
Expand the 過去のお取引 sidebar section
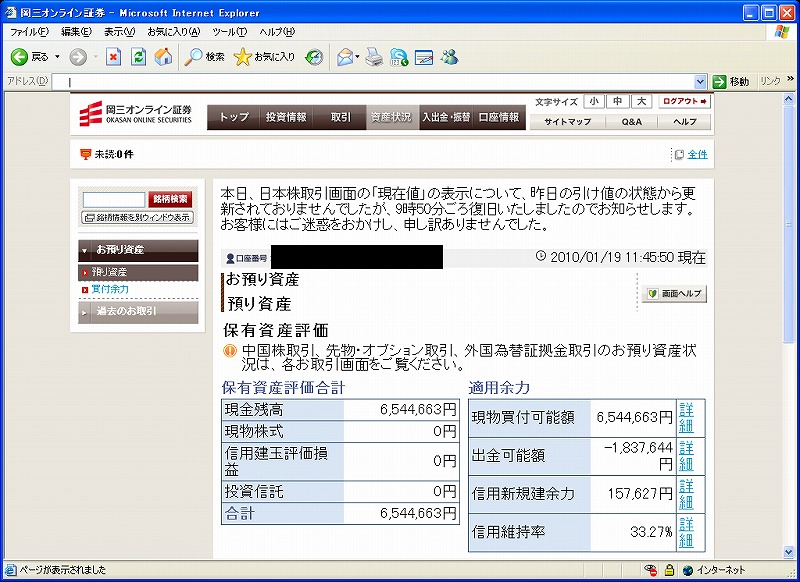point(138,311)
